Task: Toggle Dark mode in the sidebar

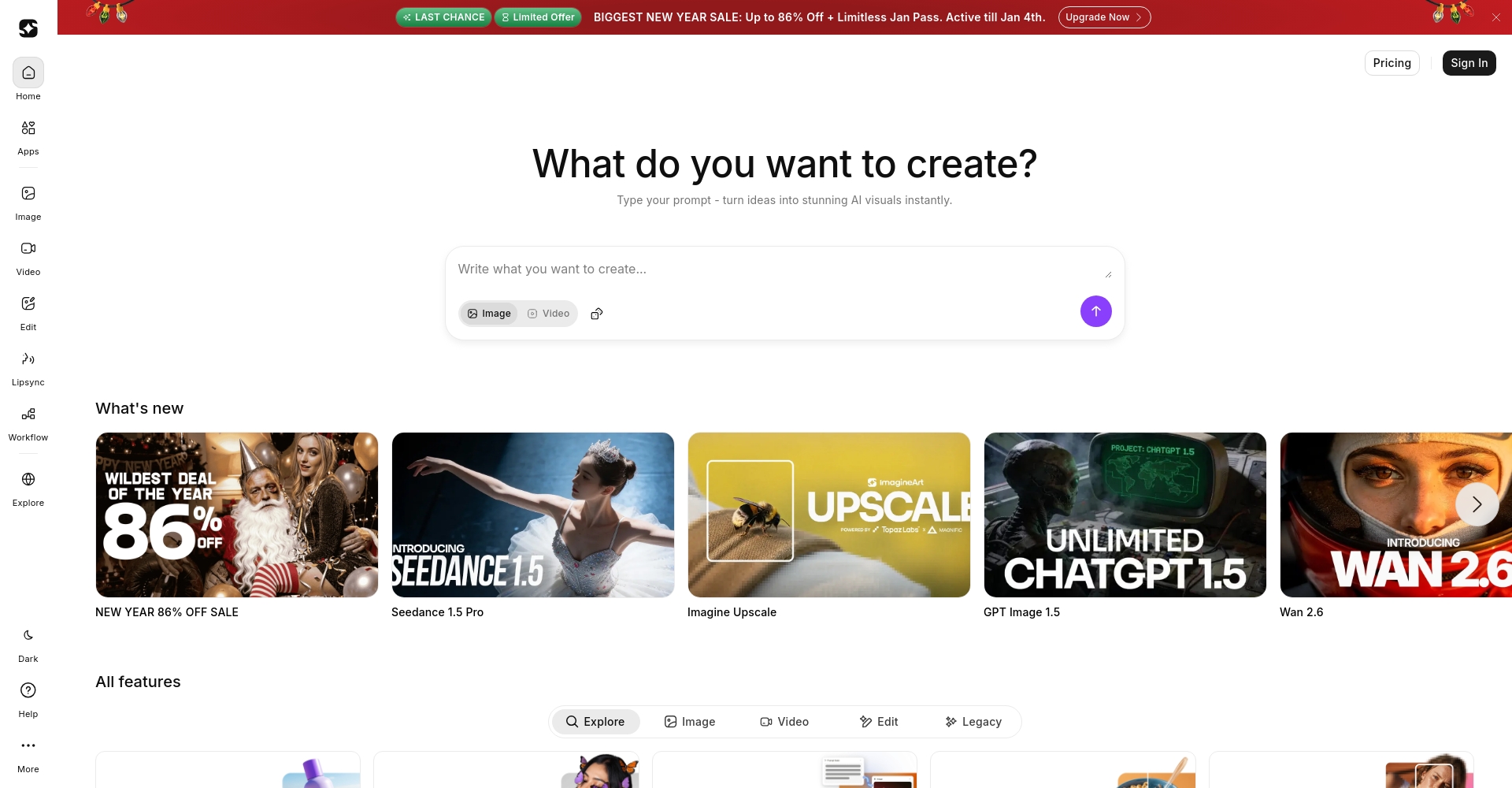Action: pos(28,643)
